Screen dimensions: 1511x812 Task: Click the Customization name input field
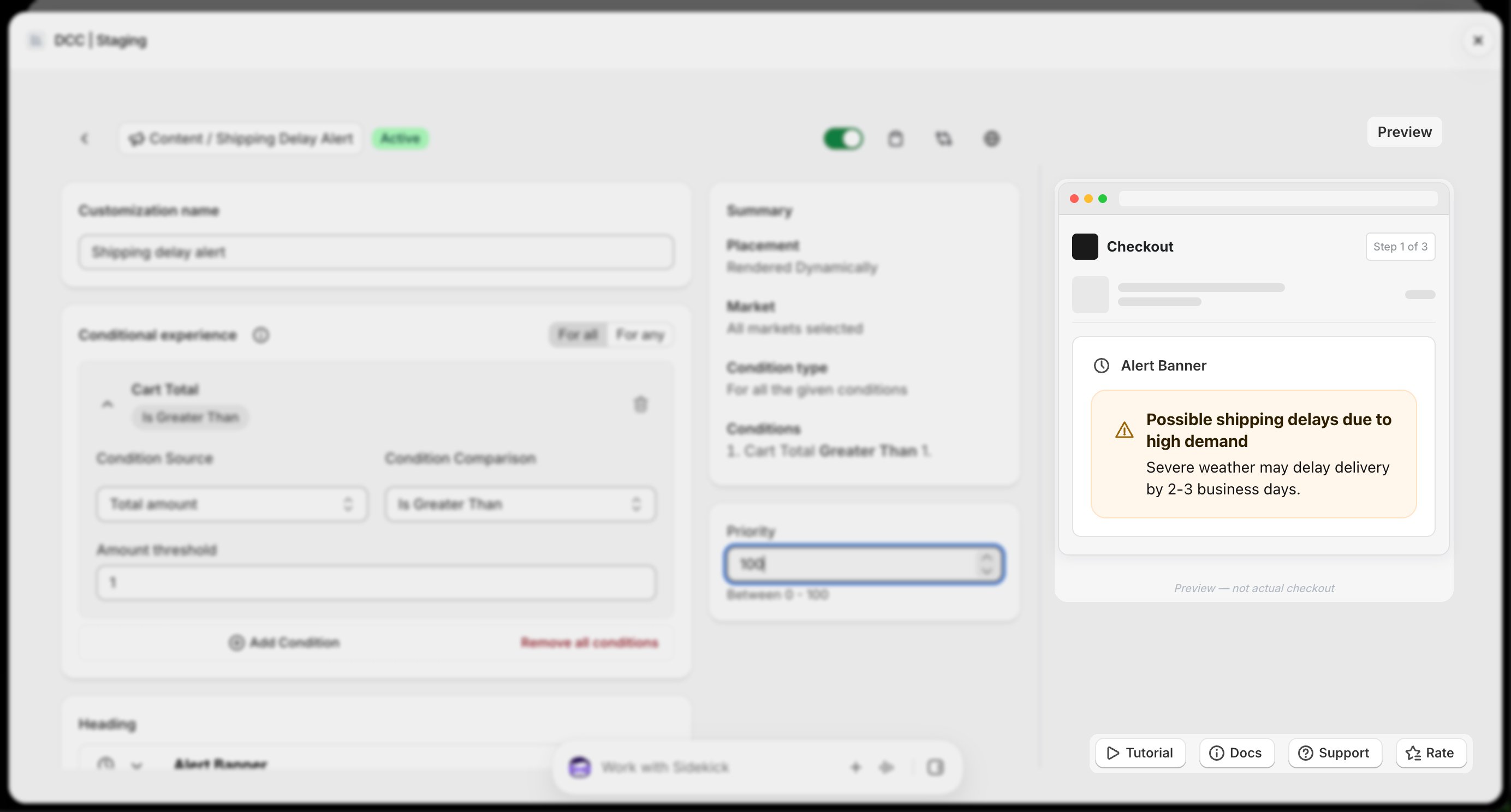pyautogui.click(x=376, y=252)
